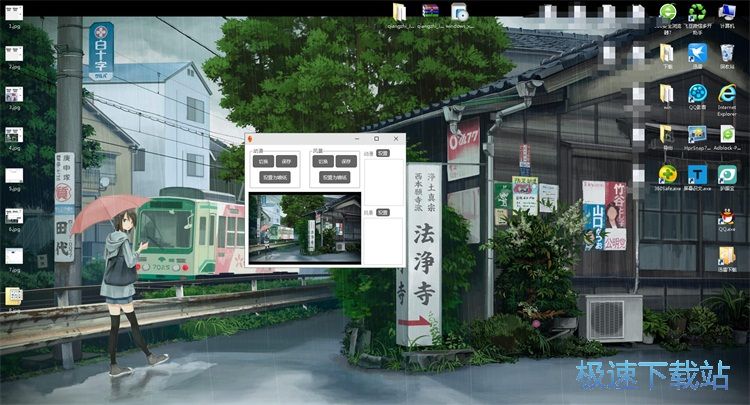750x405 pixels.
Task: Click 保存 in the 风景 group
Action: coord(346,162)
